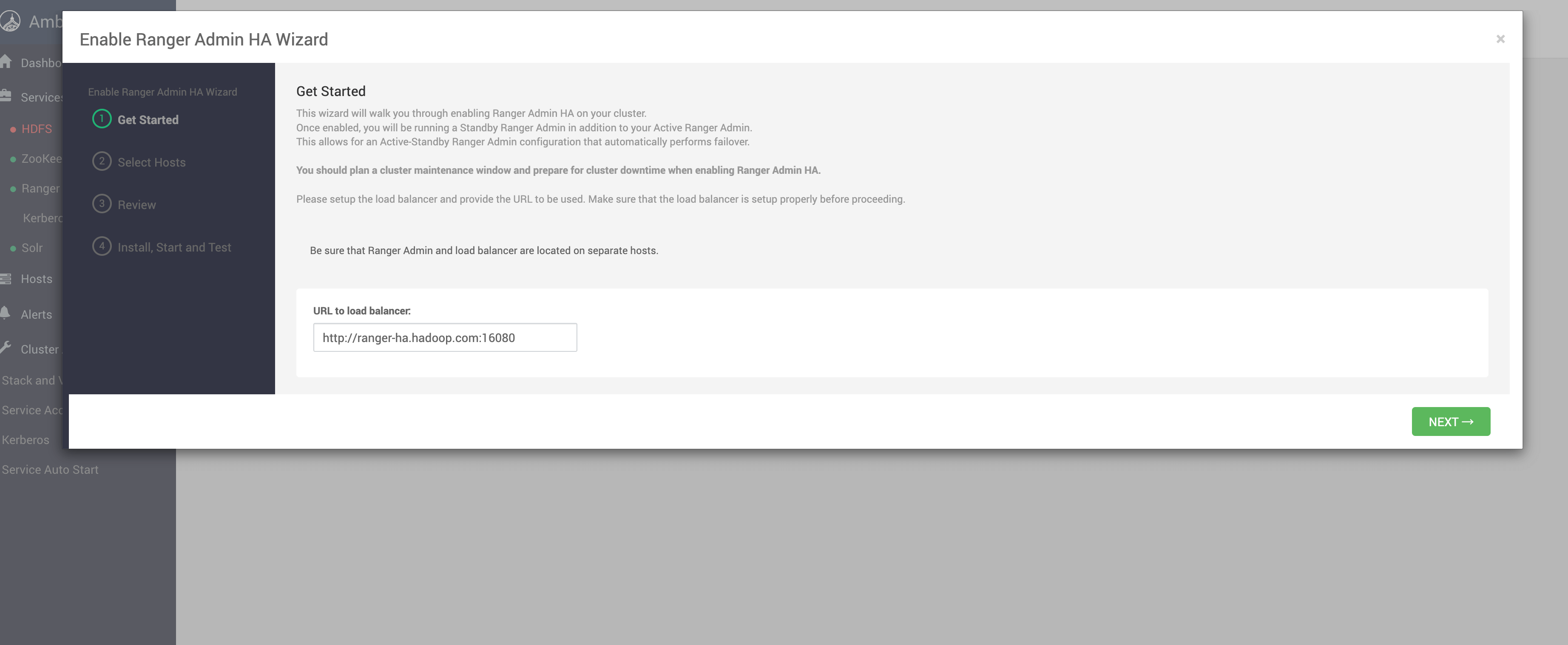Open Solr service in sidebar
The height and width of the screenshot is (645, 1568).
[31, 248]
